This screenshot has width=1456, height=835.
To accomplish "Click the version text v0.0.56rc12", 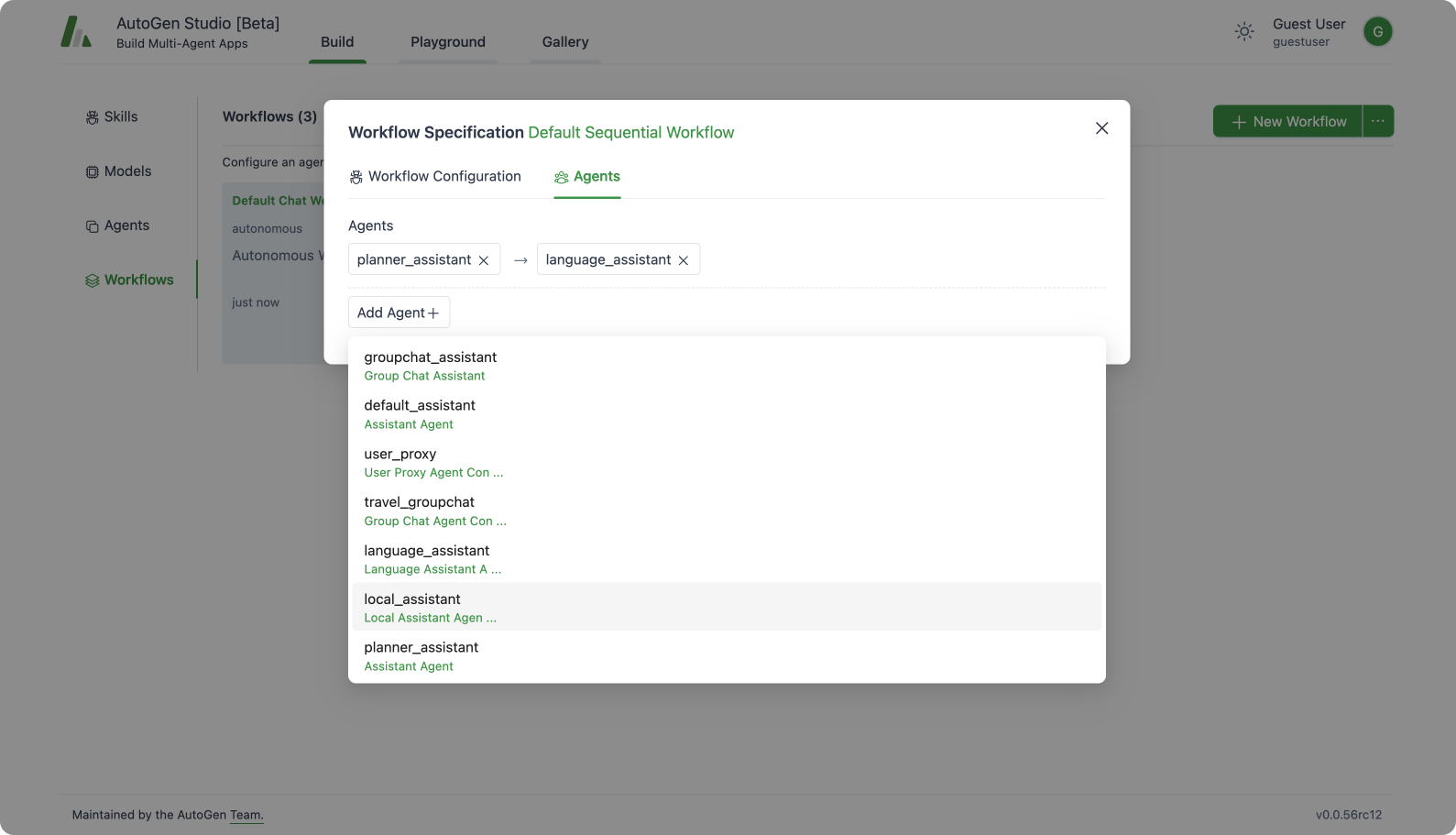I will [x=1349, y=815].
